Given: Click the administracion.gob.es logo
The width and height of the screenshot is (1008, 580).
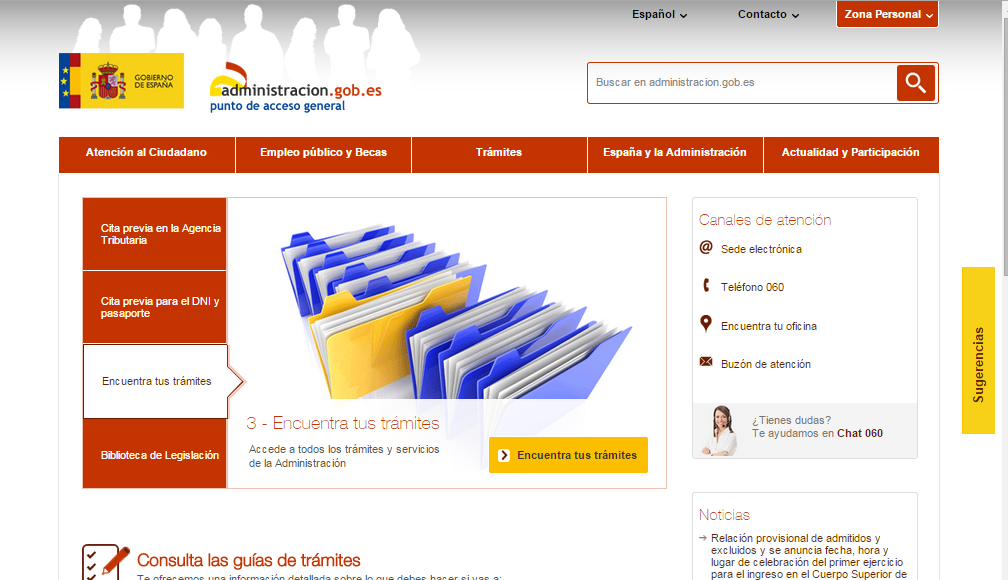Looking at the screenshot, I should (295, 87).
